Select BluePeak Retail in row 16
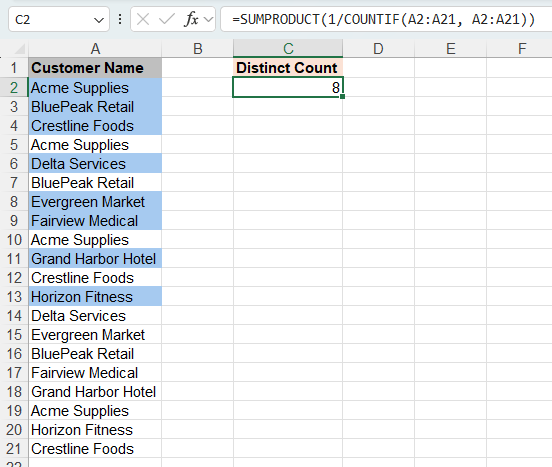Viewport: 552px width, 467px height. coord(95,354)
